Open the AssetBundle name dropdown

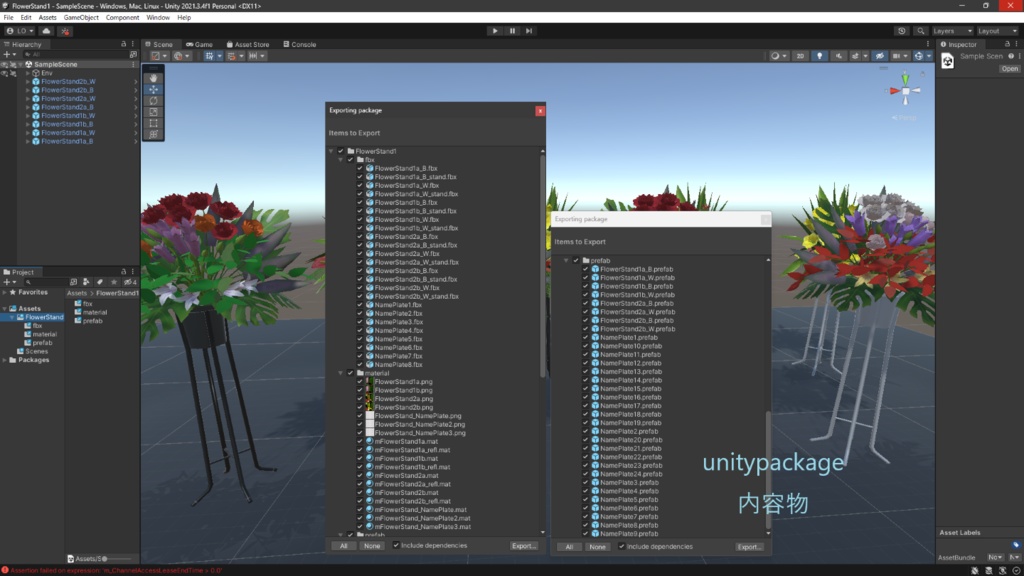click(995, 558)
